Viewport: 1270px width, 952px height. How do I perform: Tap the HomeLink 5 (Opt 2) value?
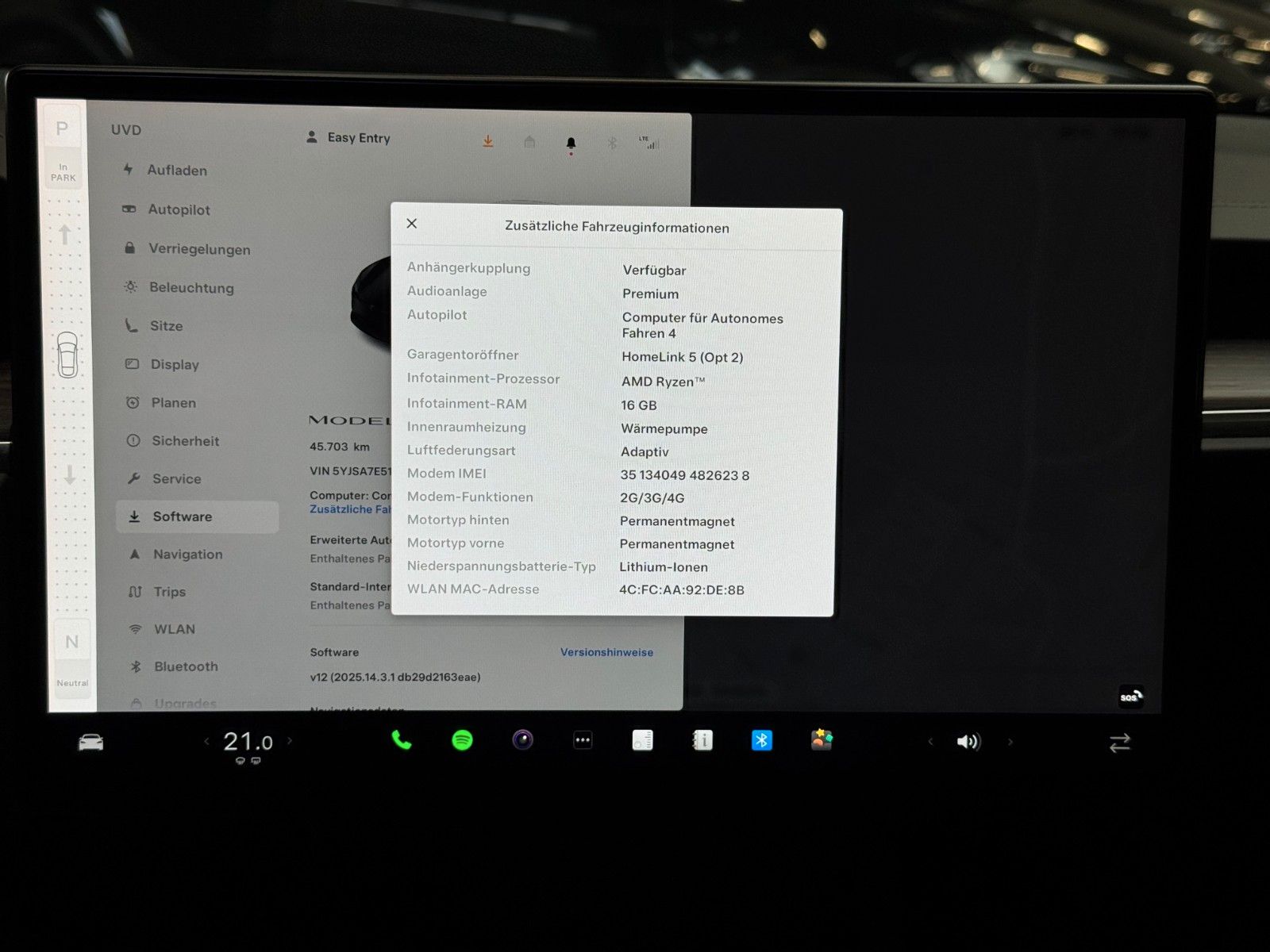[683, 357]
